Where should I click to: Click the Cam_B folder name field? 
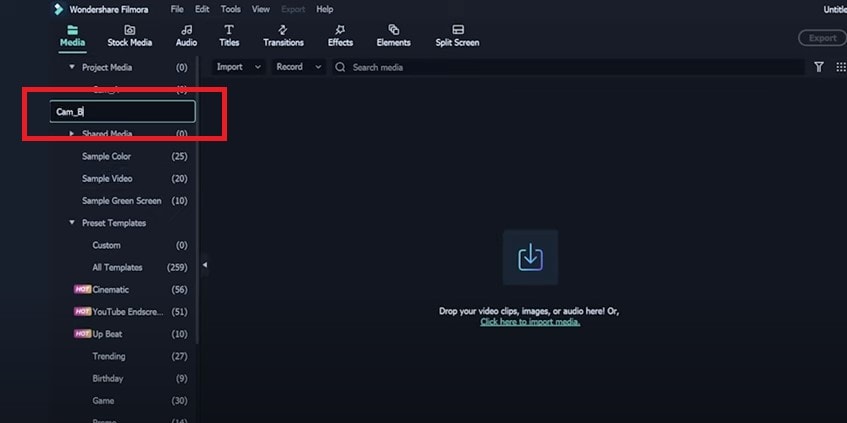pos(123,112)
